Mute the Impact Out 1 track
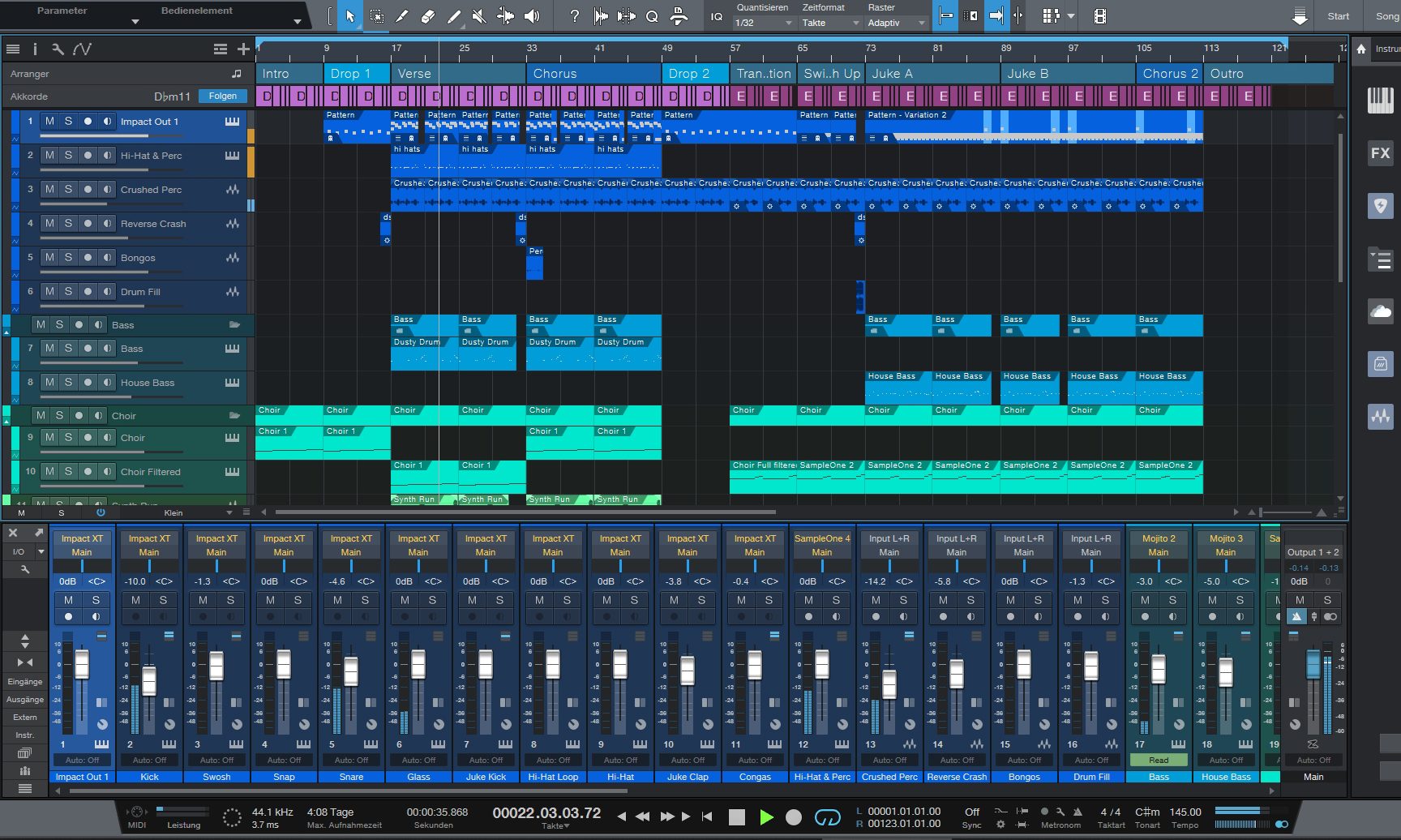Screen dimensions: 1401x840 [x=50, y=122]
